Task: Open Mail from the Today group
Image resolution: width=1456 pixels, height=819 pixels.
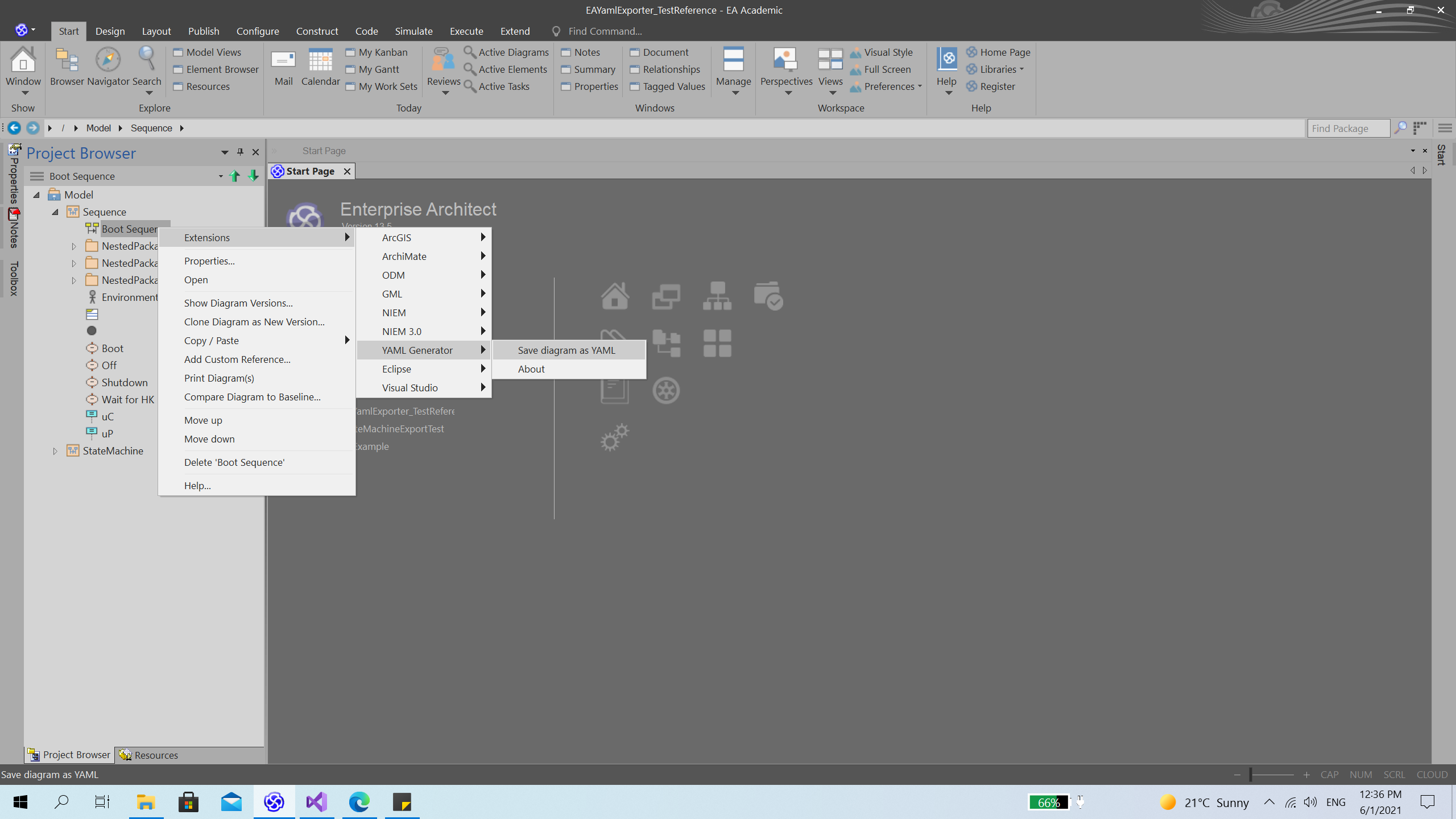Action: point(283,60)
